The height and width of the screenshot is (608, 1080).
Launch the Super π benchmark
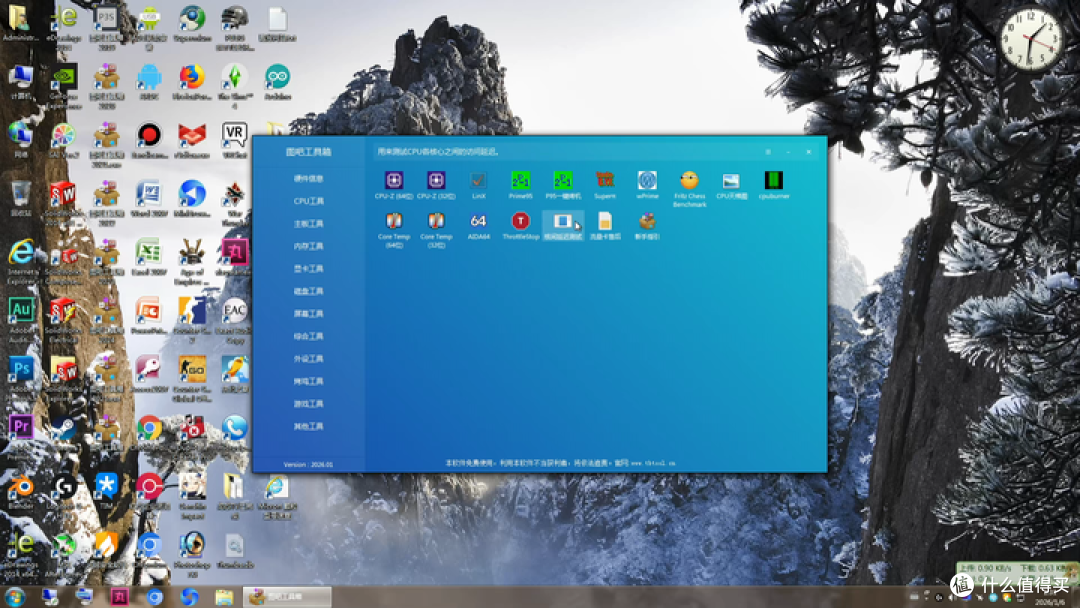pos(605,185)
